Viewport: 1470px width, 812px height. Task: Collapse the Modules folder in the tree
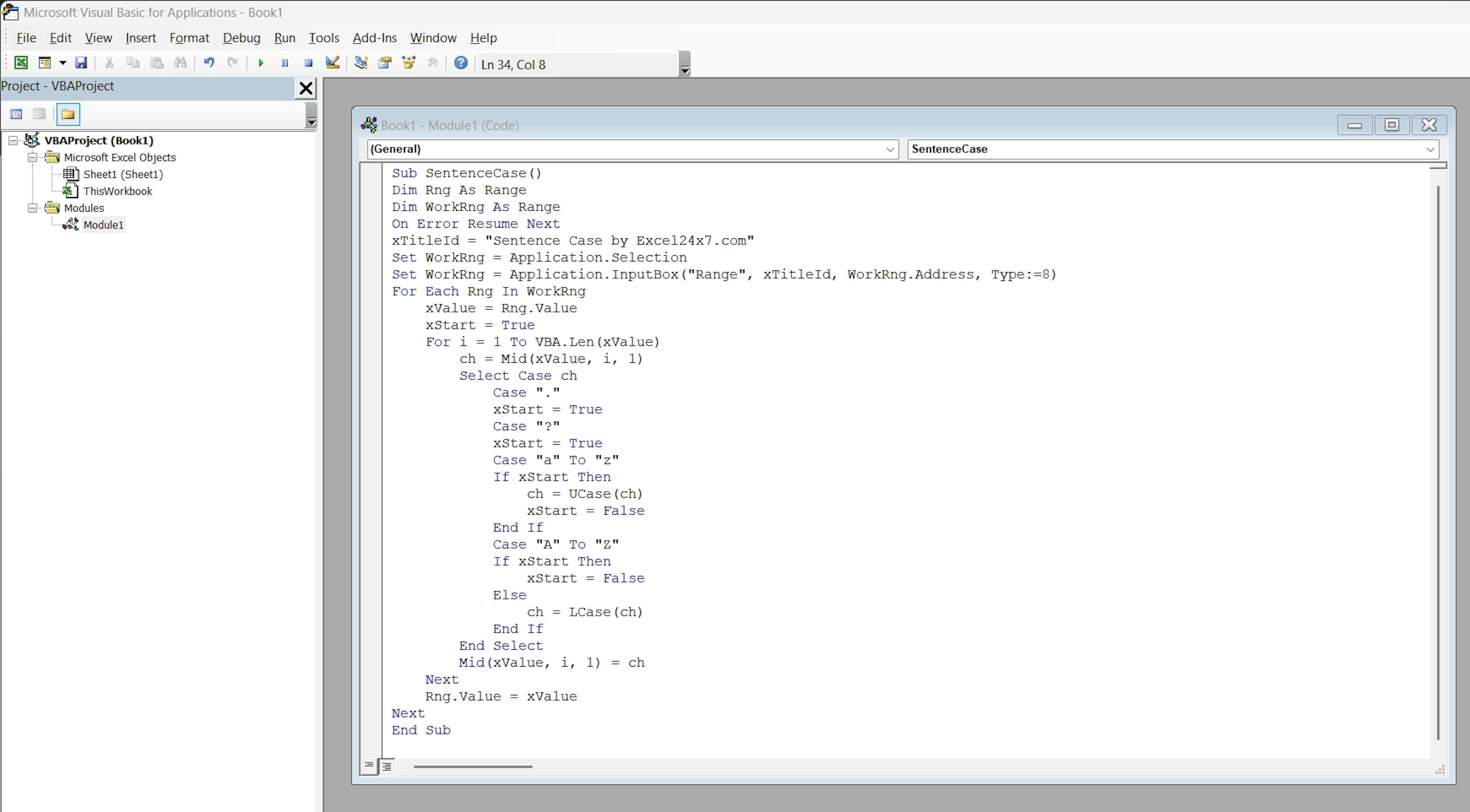pos(33,208)
